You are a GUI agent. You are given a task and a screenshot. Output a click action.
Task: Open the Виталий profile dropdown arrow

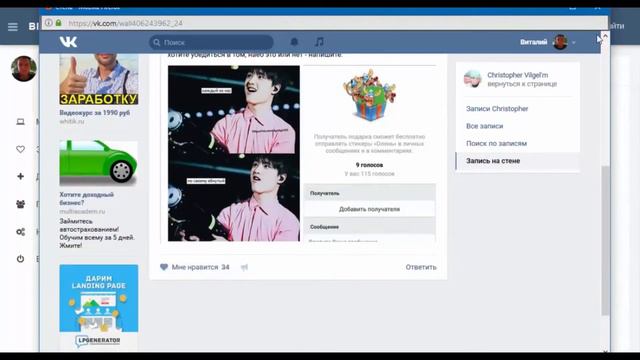[x=573, y=42]
